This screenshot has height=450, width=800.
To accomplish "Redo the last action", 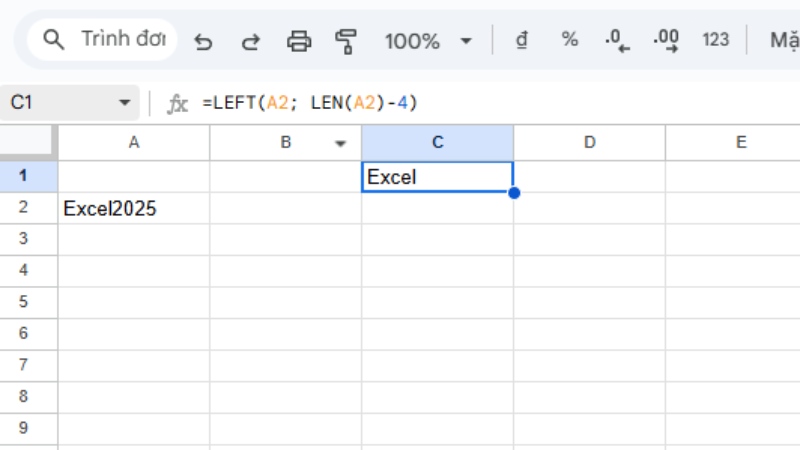I will click(x=251, y=41).
